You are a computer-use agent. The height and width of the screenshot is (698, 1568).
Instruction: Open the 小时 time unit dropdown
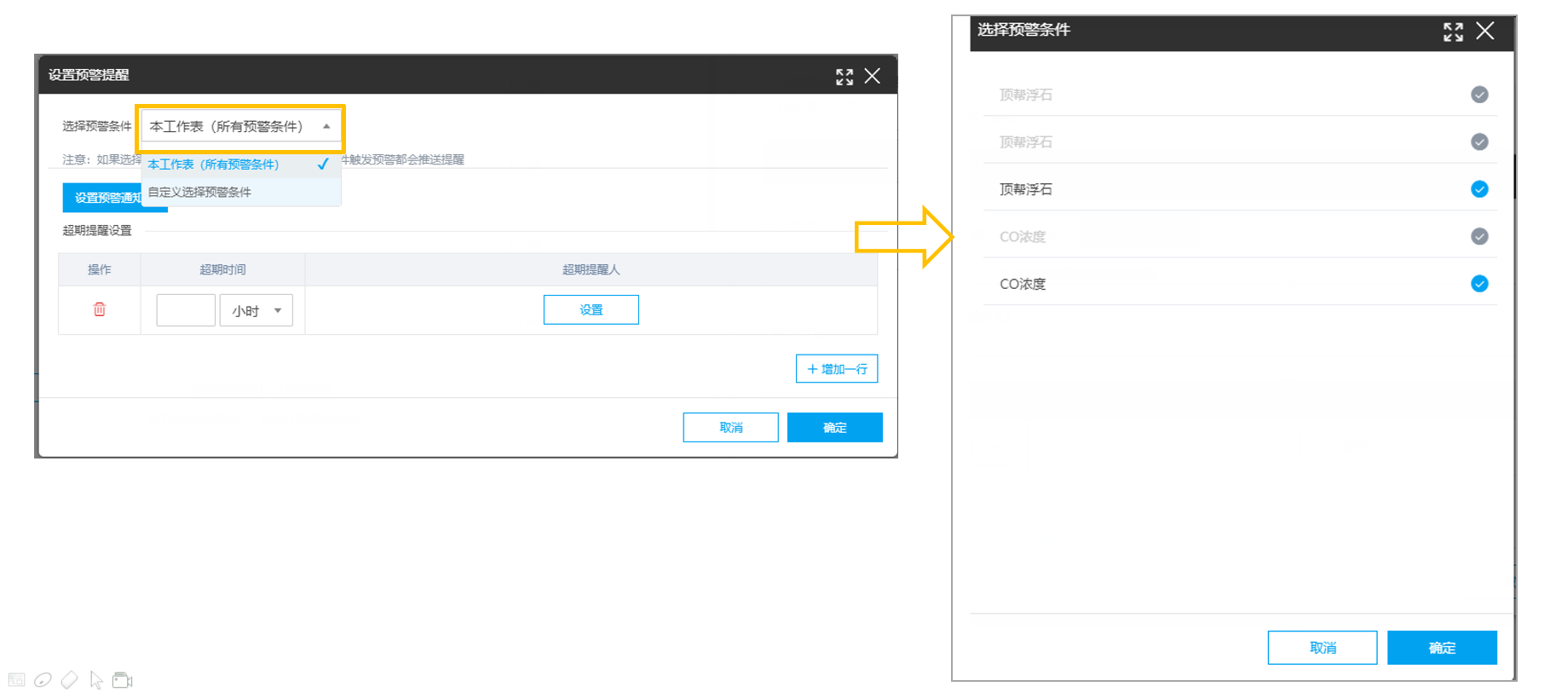pyautogui.click(x=257, y=310)
